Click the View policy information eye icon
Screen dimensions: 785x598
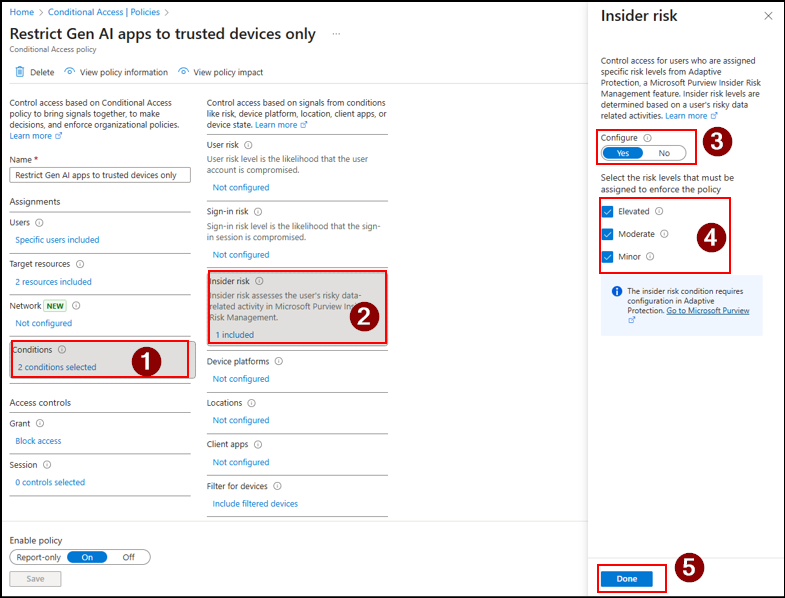point(69,72)
